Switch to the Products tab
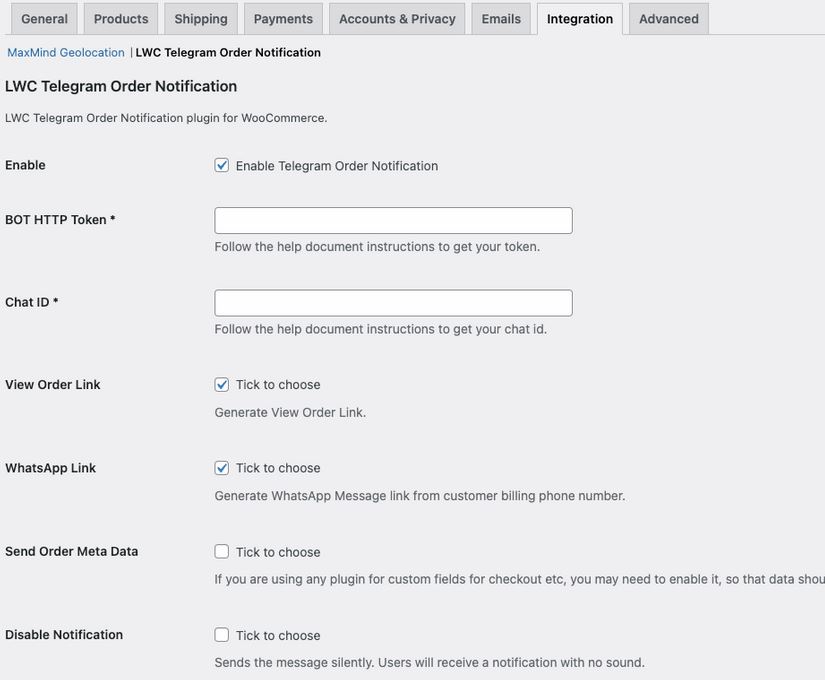 tap(121, 19)
